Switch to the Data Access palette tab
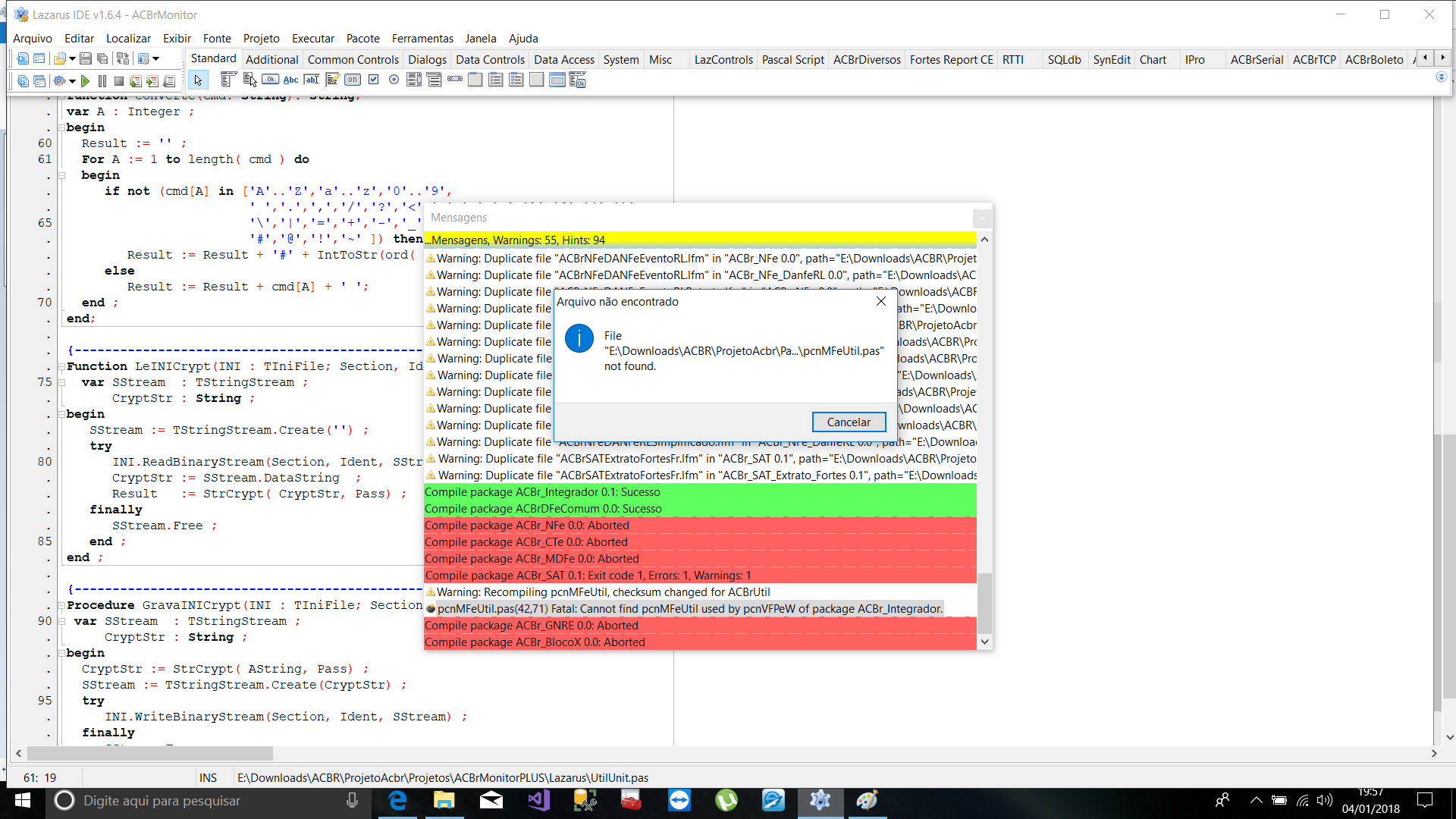This screenshot has height=819, width=1456. click(x=563, y=59)
